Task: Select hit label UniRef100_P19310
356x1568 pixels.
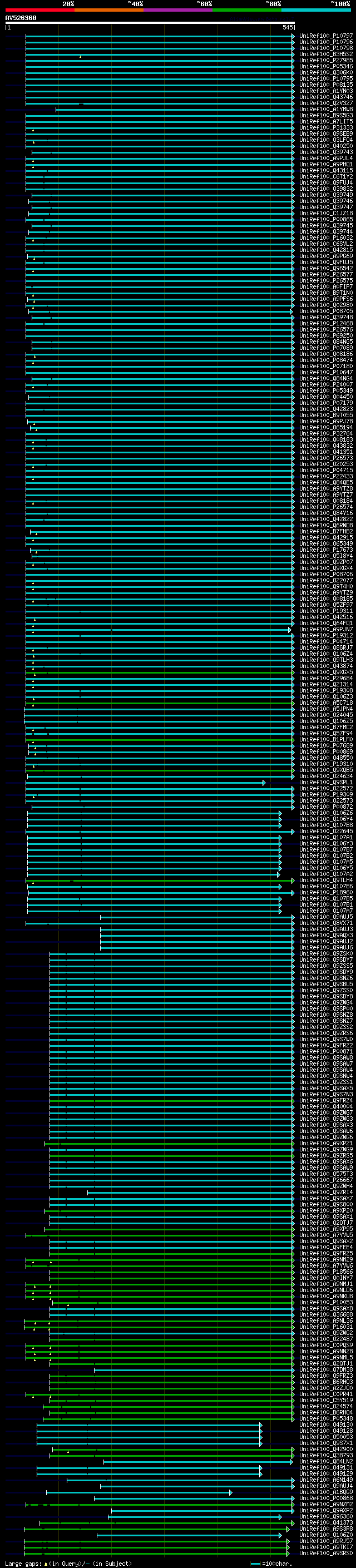Action: point(326,763)
